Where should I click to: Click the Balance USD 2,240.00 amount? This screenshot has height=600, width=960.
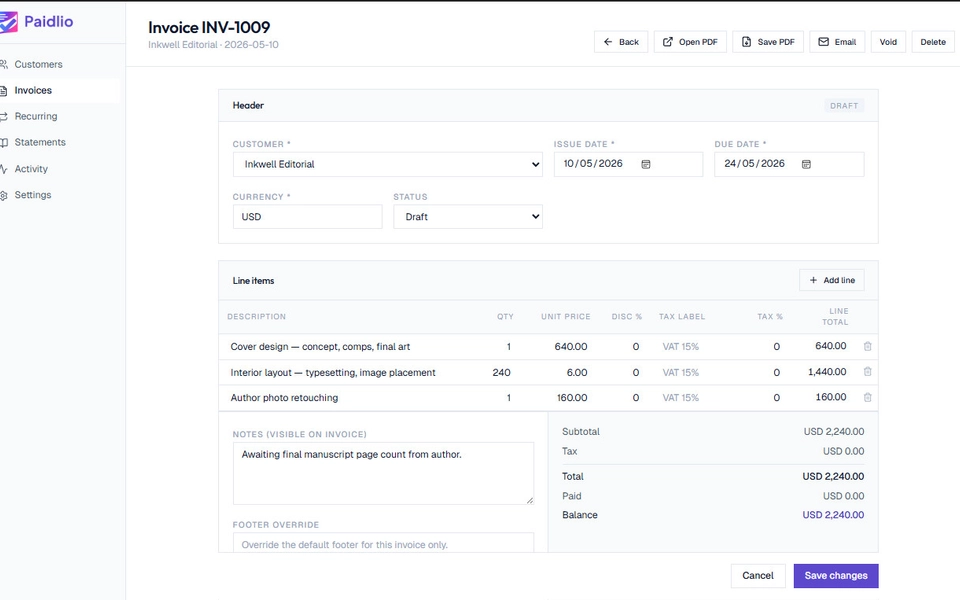833,515
